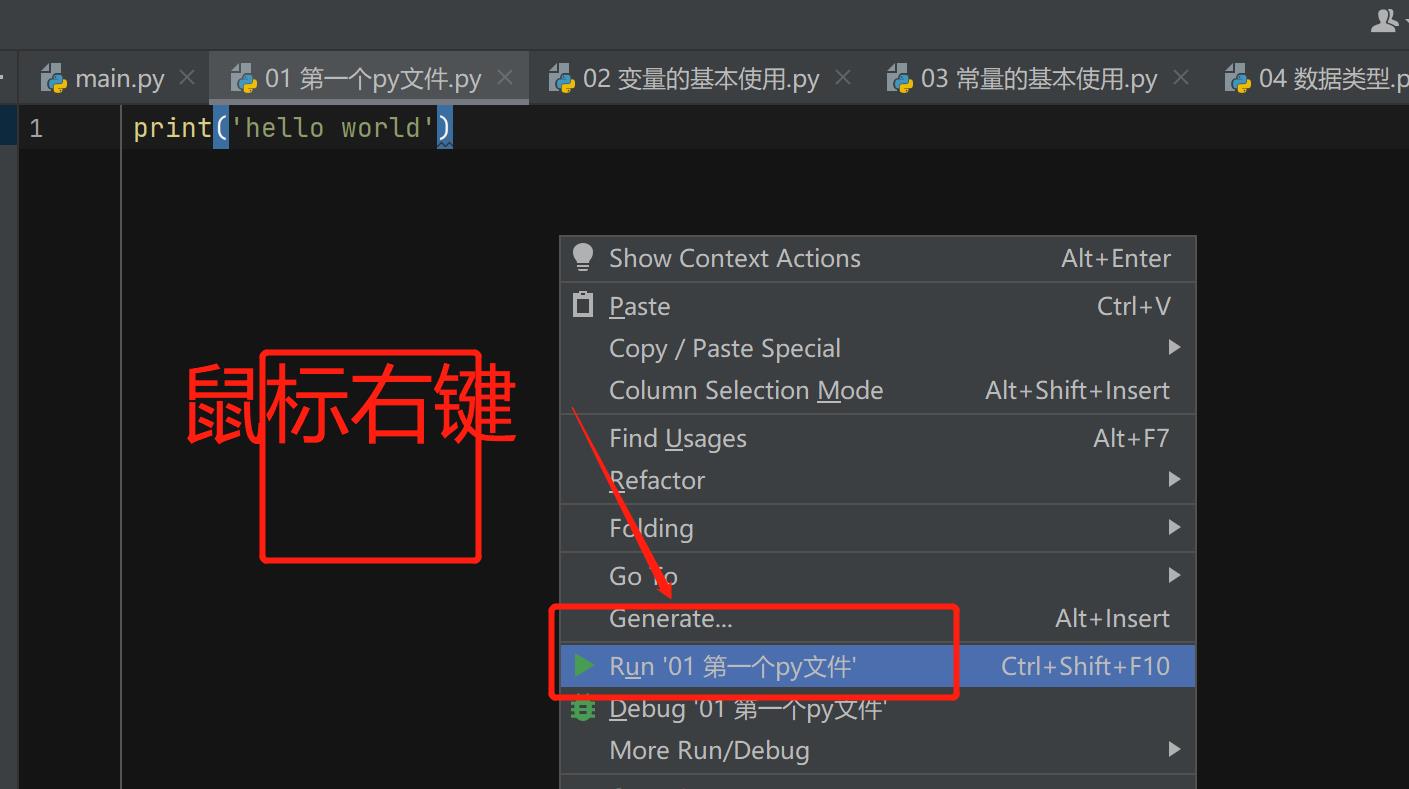Expand the More Run/Debug submenu
This screenshot has height=789, width=1409.
[x=877, y=750]
